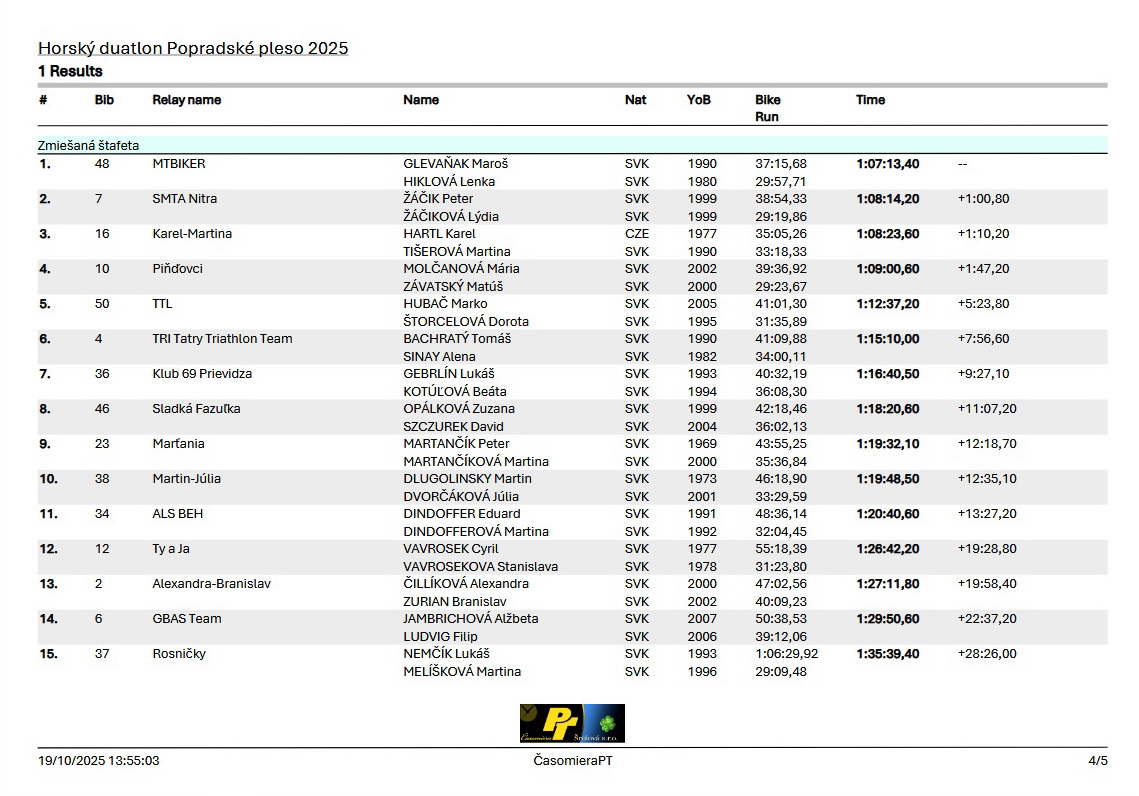Click the "Time" column header

click(x=870, y=100)
